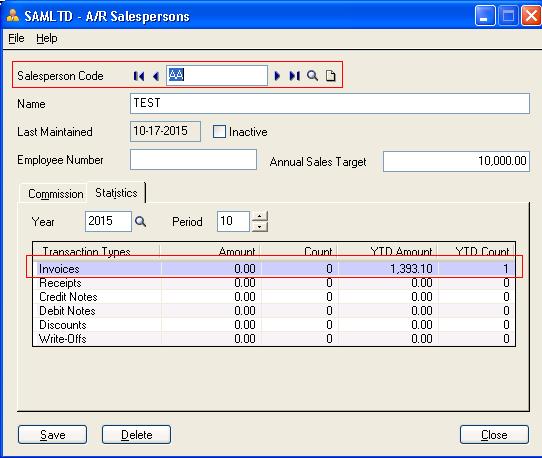Select the Statistics tab

click(x=116, y=193)
